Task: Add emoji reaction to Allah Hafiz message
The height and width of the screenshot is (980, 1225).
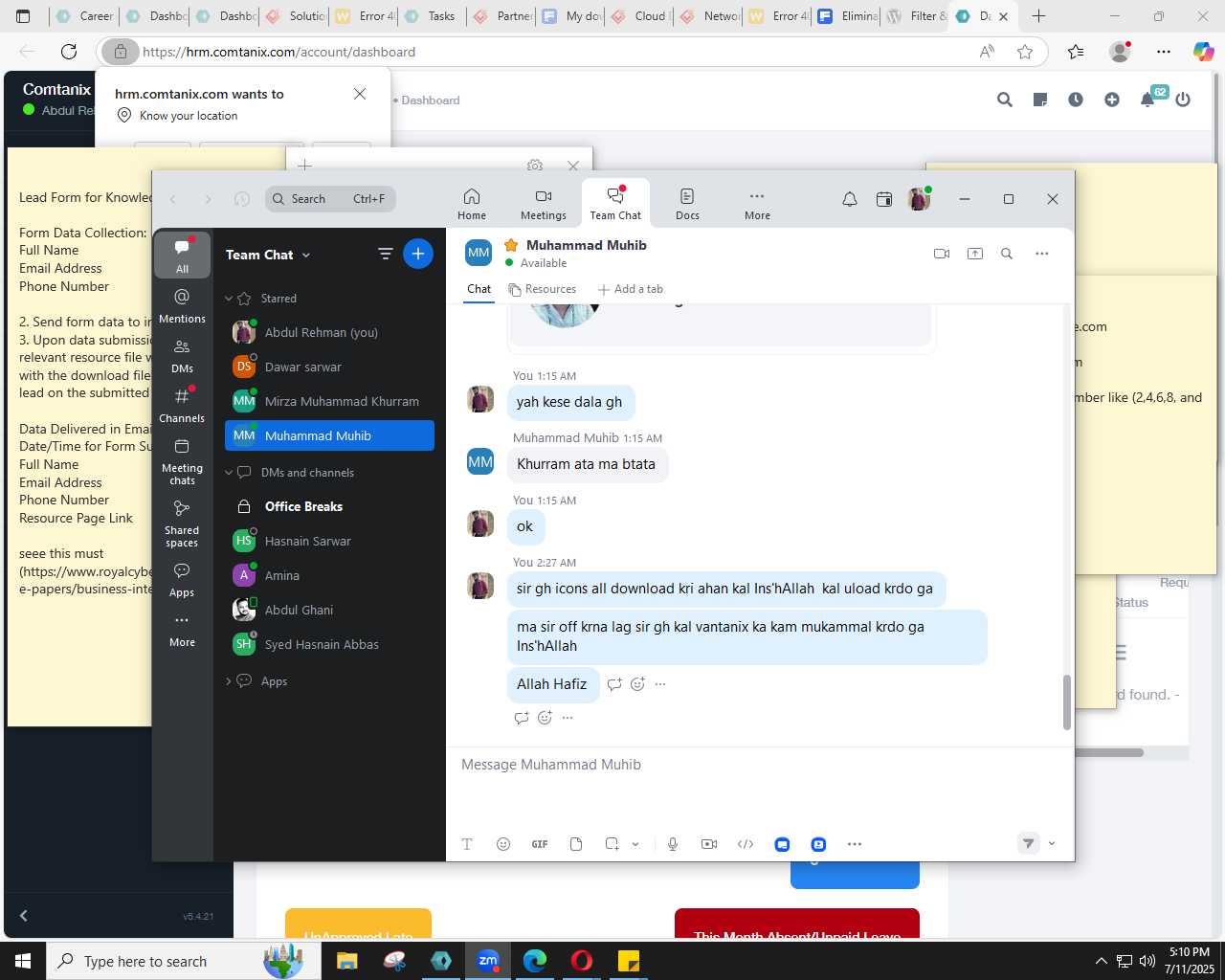Action: (x=637, y=684)
